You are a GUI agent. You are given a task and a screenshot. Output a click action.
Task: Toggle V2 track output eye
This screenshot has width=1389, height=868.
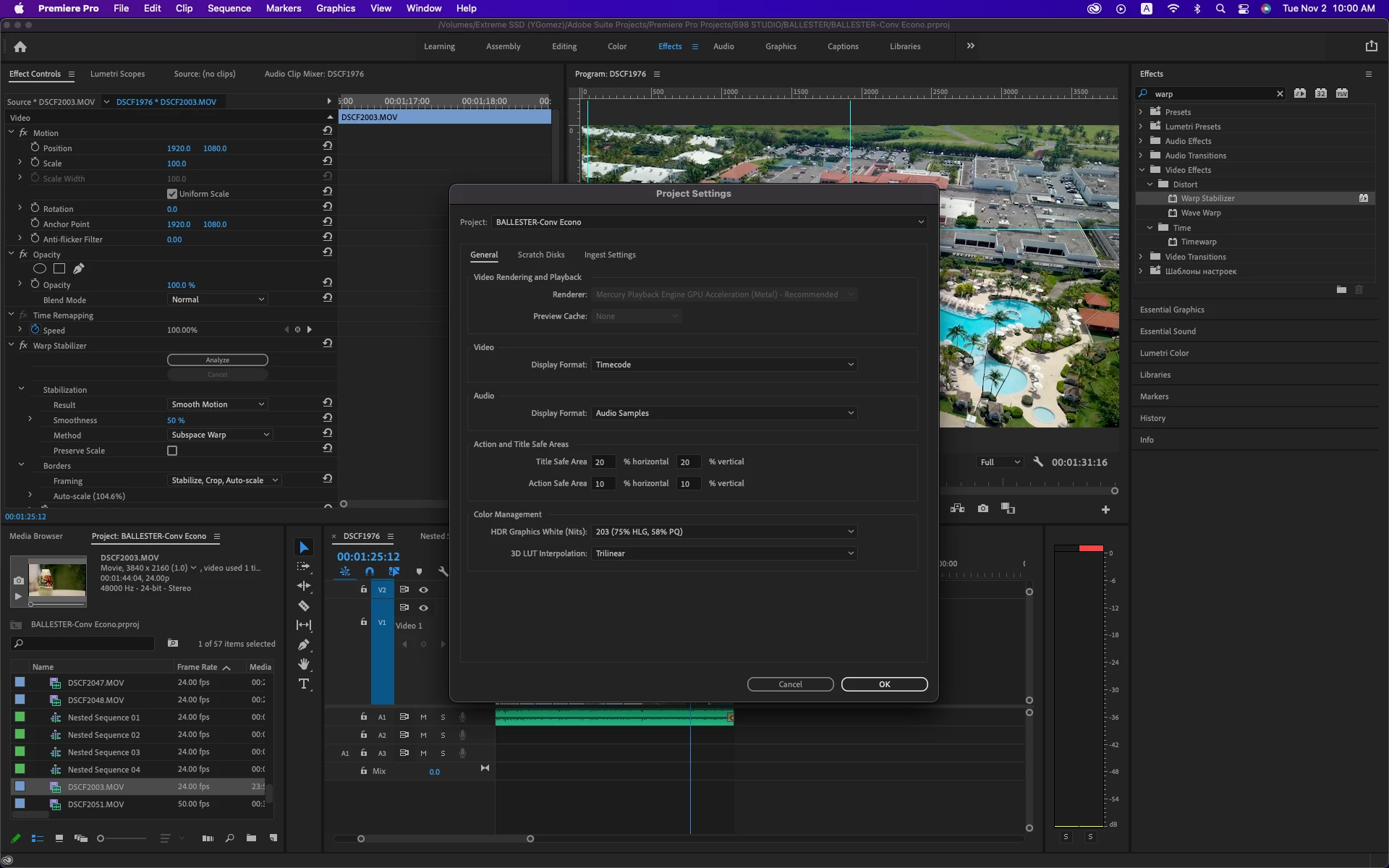click(423, 590)
